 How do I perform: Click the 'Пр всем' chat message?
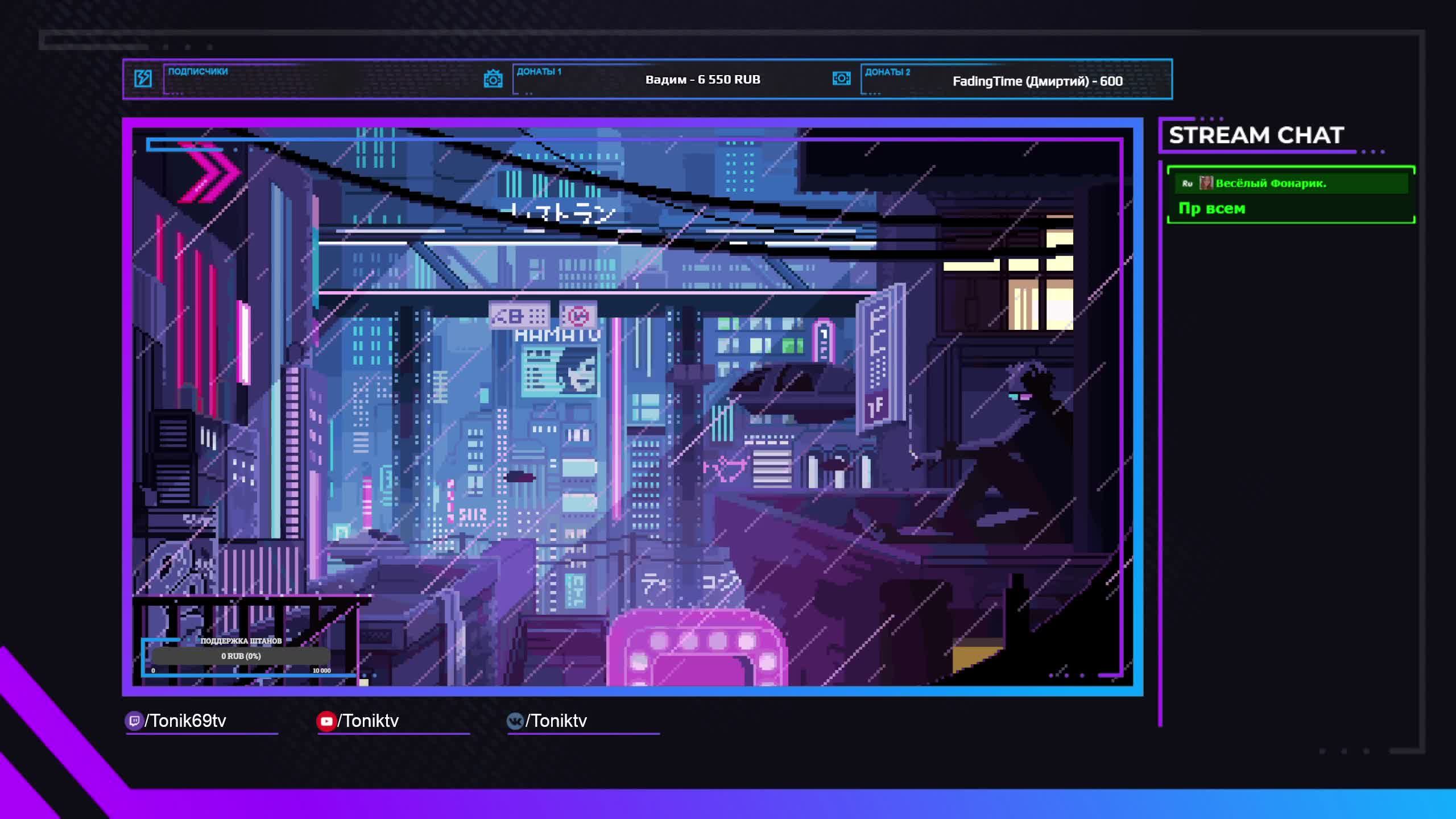(1211, 209)
